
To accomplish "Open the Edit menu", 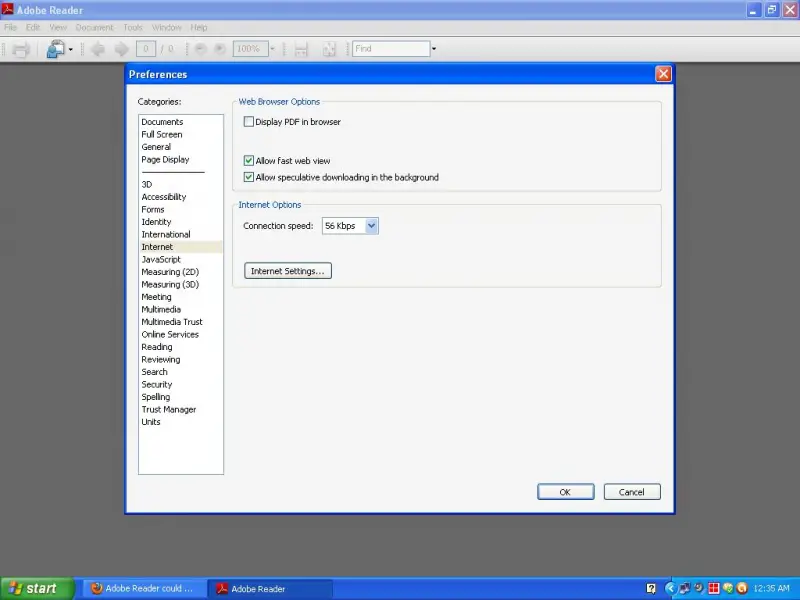I will [x=33, y=28].
